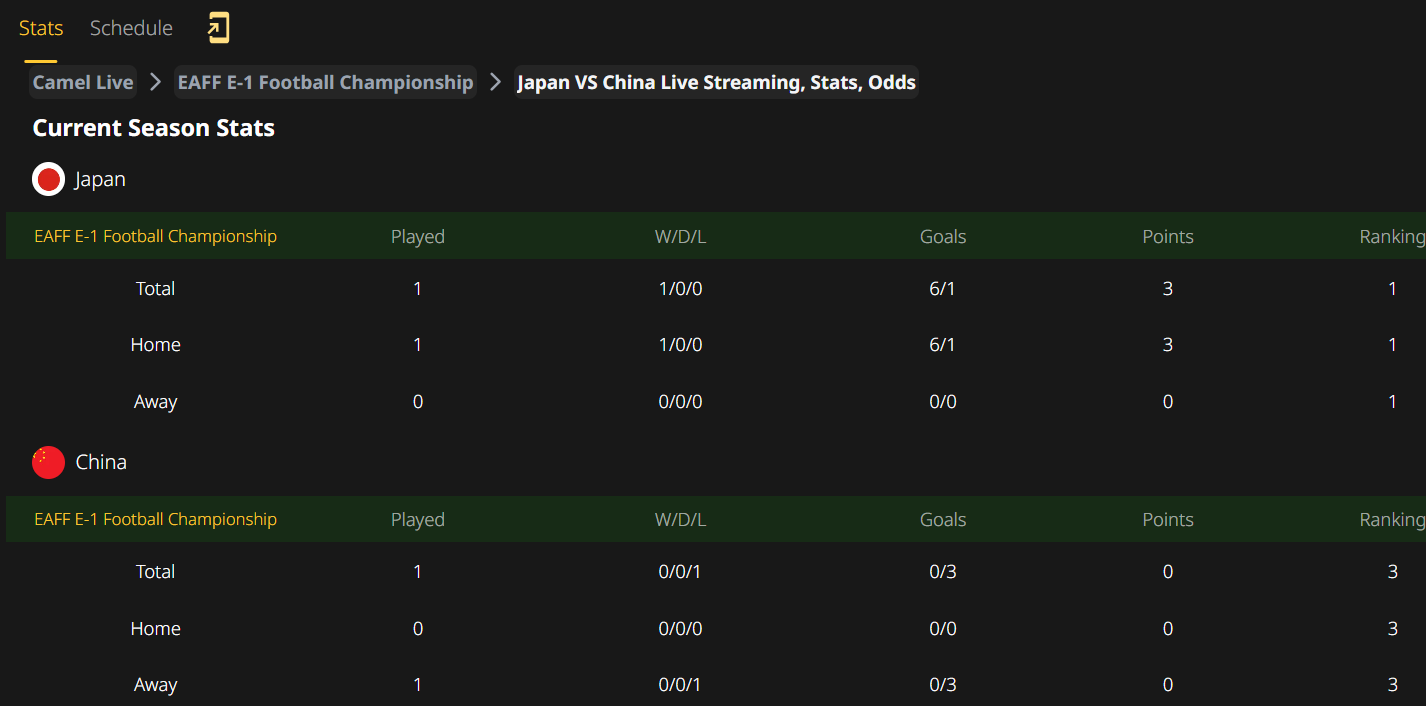Viewport: 1426px width, 706px height.
Task: Click Current Season Stats heading
Action: click(154, 128)
